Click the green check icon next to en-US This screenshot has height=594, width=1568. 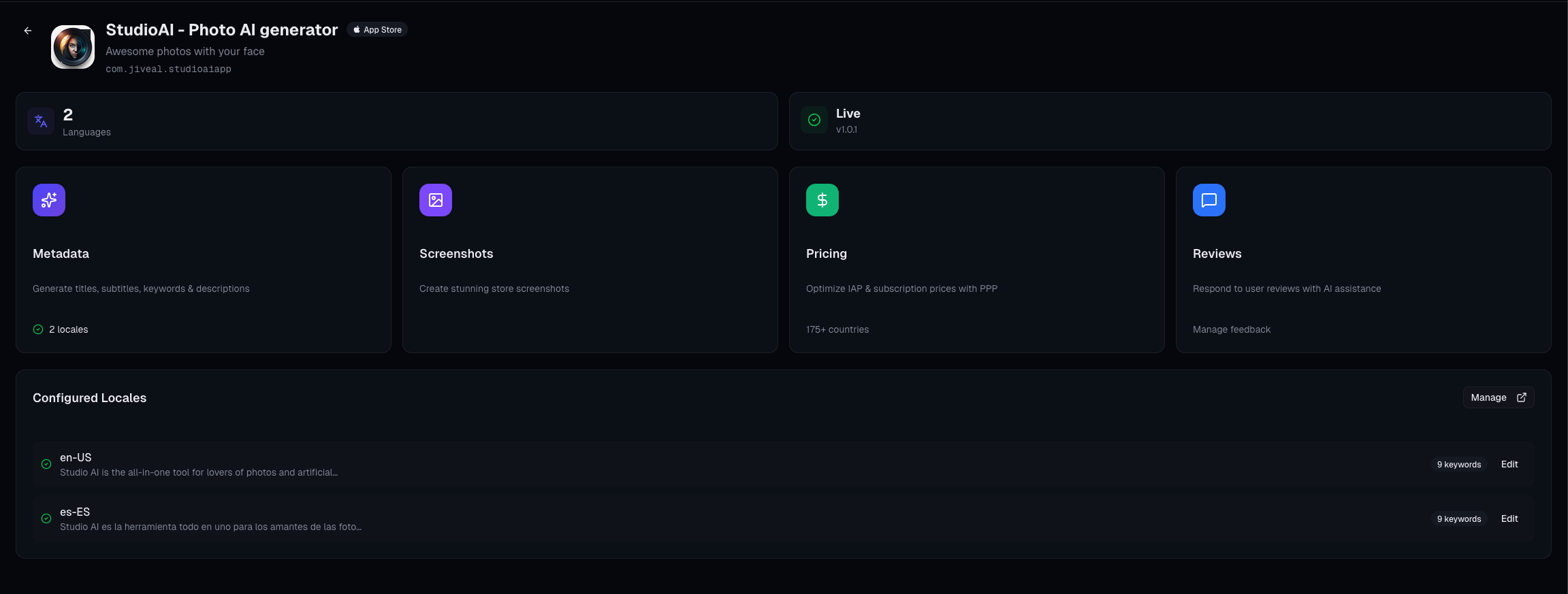(46, 464)
